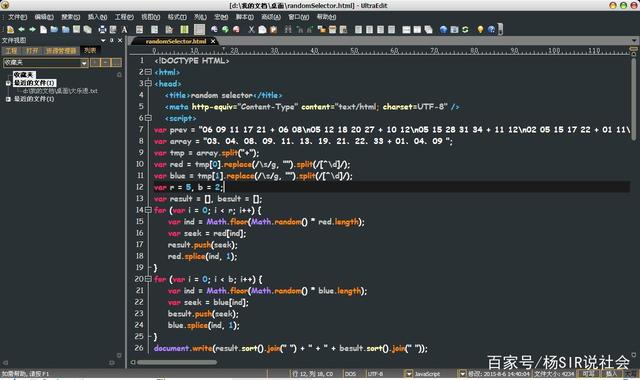Click the binoculars find icon
640x380 pixels.
[288, 29]
